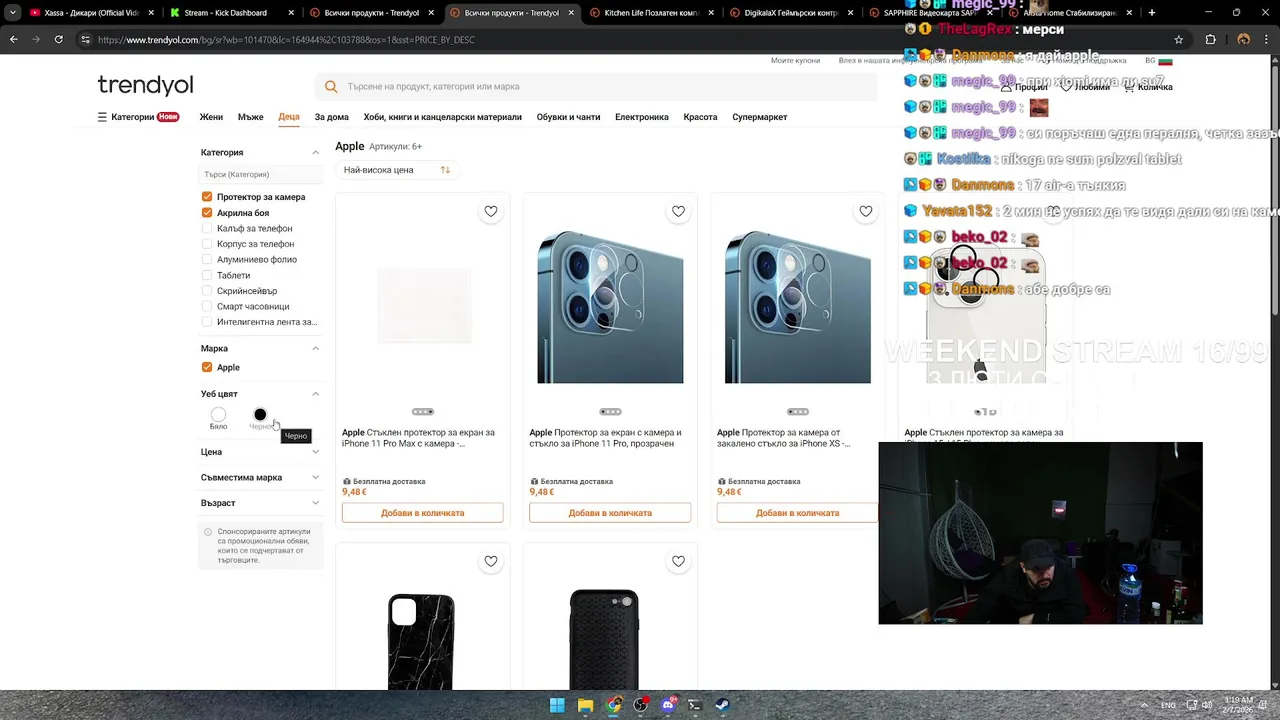This screenshot has height=720, width=1280.
Task: Click the sort order arrows icon
Action: tap(445, 170)
